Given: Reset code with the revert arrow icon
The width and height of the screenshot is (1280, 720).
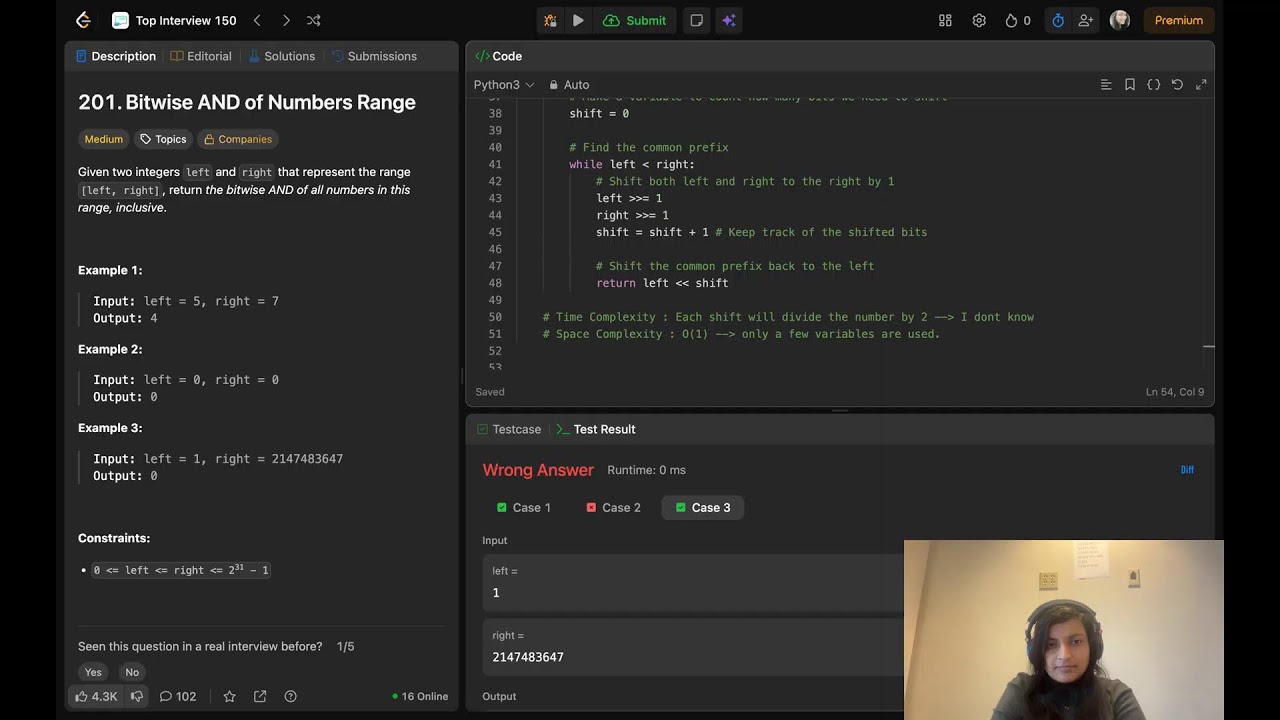Looking at the screenshot, I should pos(1177,85).
